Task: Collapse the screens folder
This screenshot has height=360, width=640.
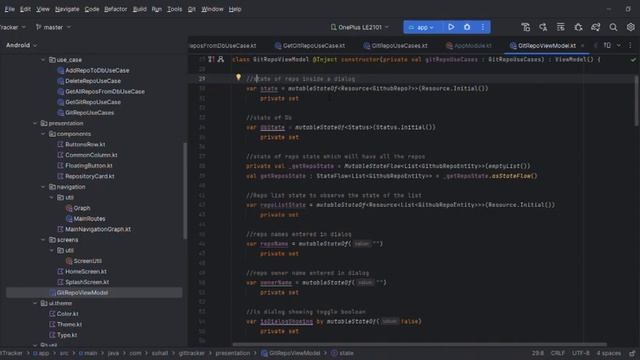Action: point(43,240)
